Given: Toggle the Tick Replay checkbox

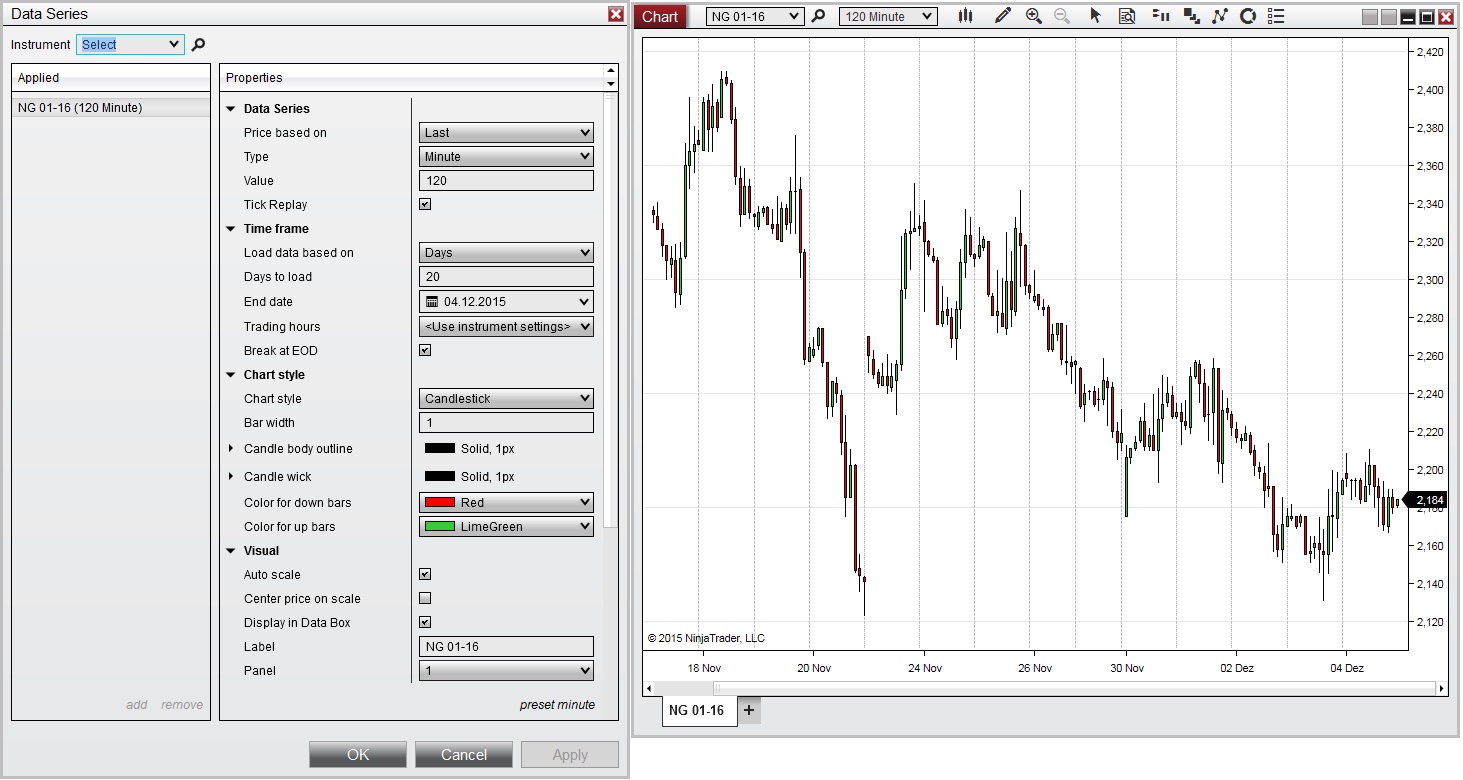Looking at the screenshot, I should [x=425, y=205].
